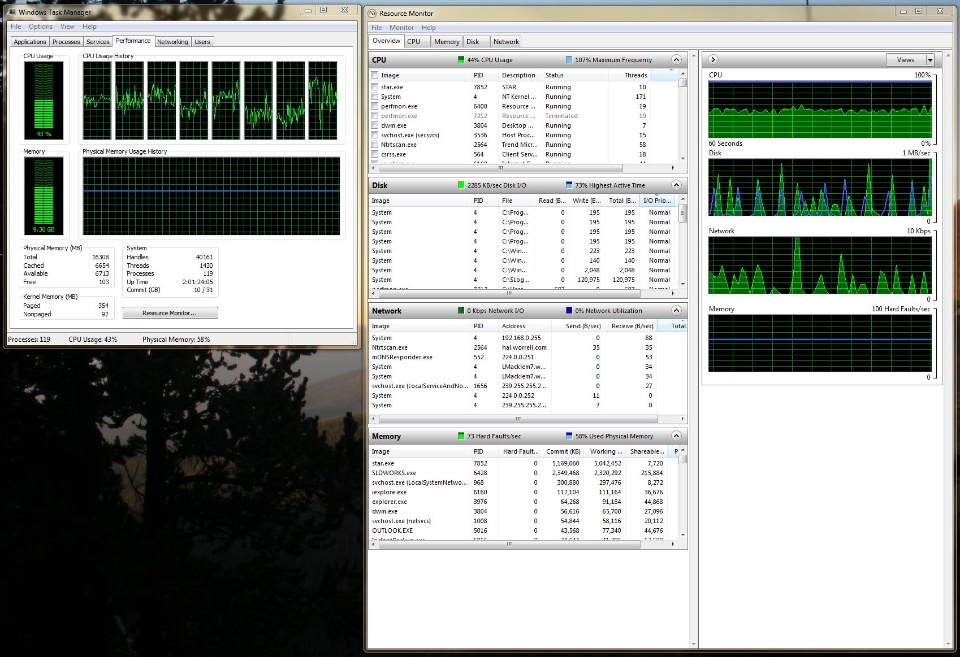Switch to Task Manager Processes tab
This screenshot has height=657, width=960.
click(66, 42)
